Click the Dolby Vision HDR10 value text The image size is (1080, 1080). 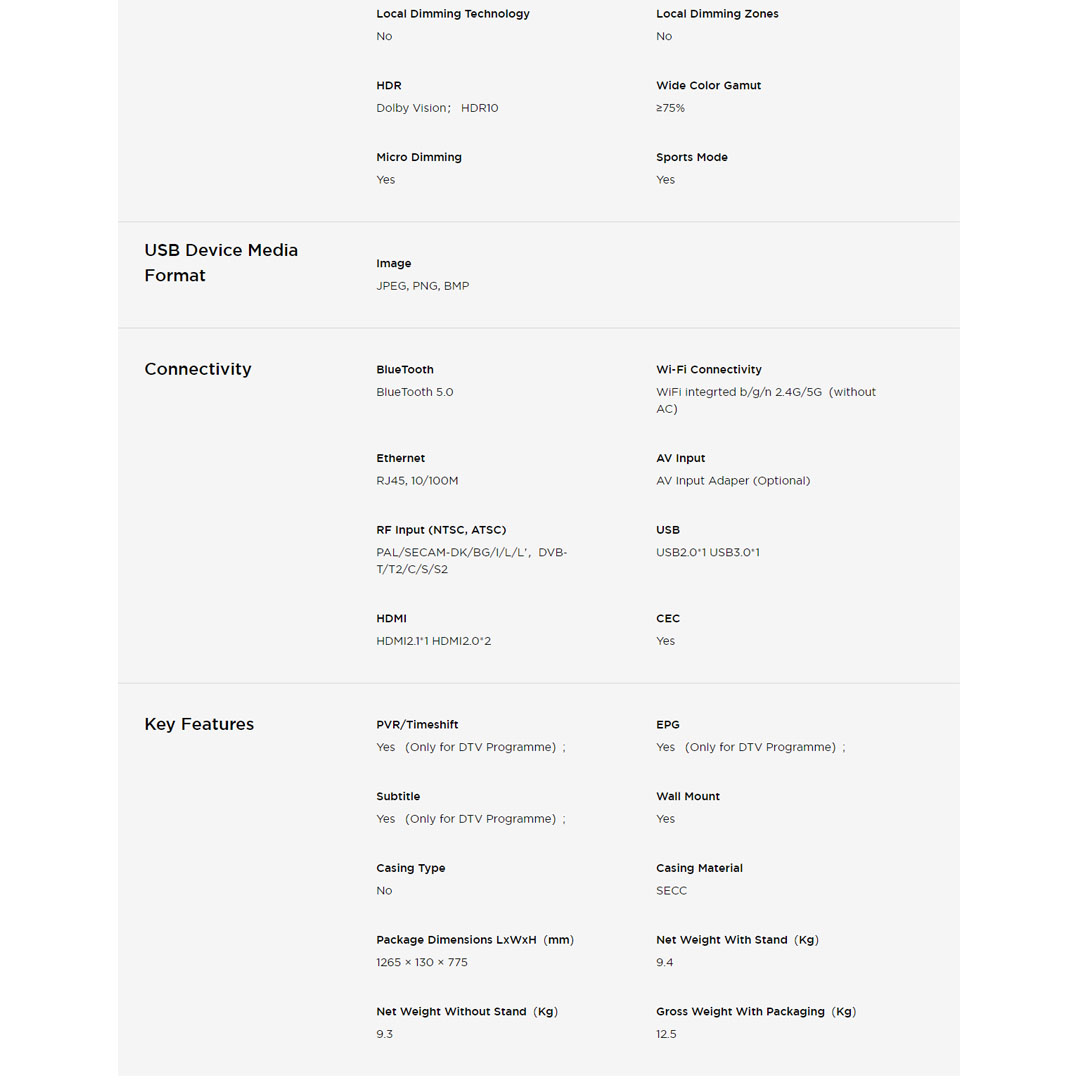pos(437,108)
